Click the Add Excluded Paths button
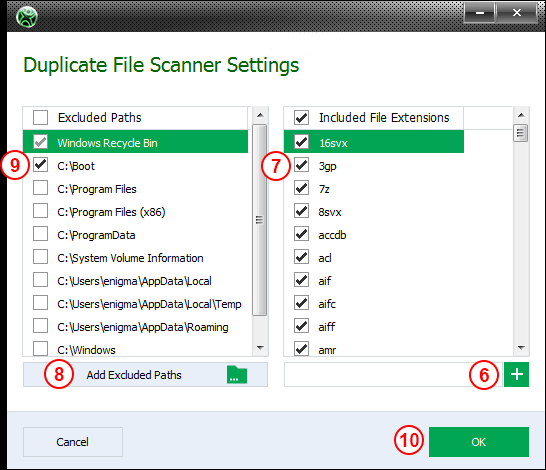This screenshot has width=546, height=470. (146, 375)
